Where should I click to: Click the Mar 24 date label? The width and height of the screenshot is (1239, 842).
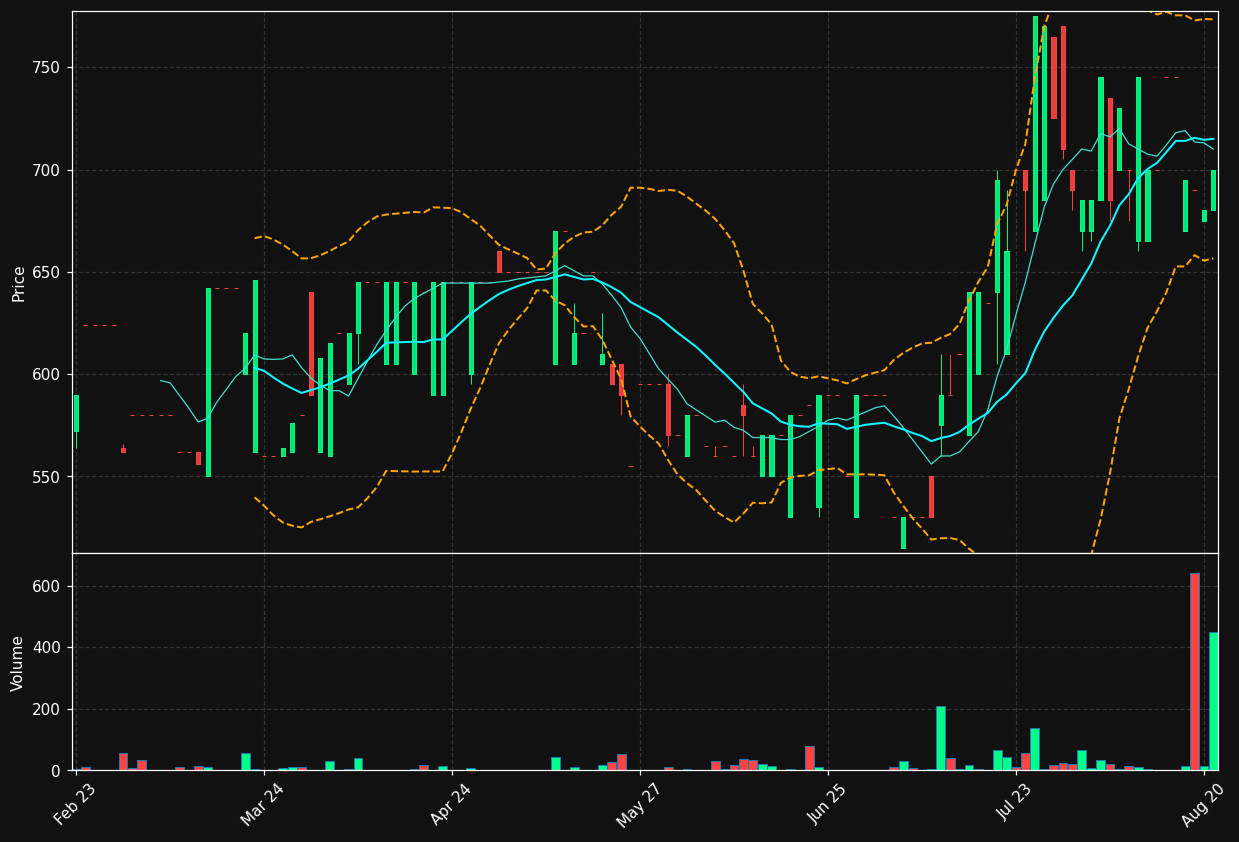click(262, 804)
